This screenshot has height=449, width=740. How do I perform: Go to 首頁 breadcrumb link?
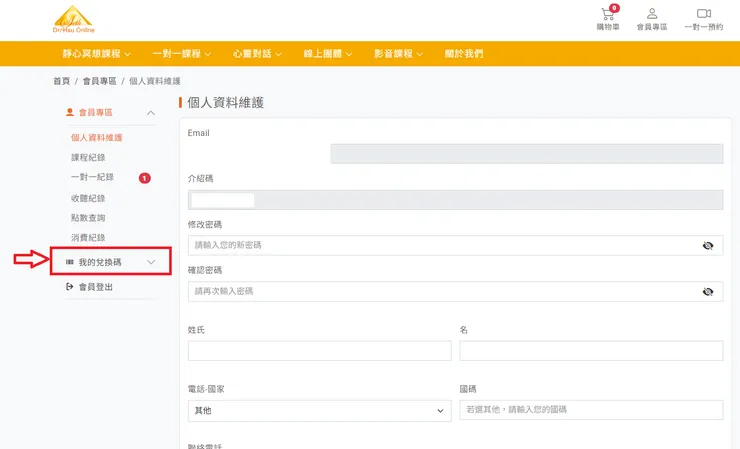click(x=61, y=81)
